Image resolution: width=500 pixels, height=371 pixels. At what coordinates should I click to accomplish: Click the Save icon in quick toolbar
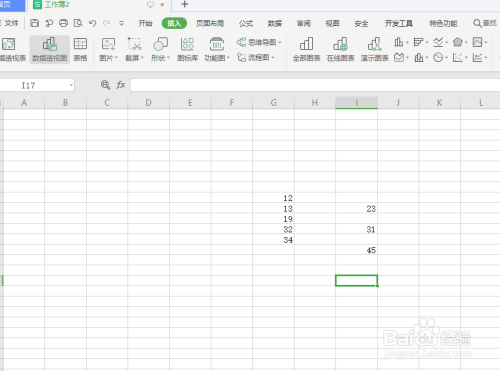[34, 23]
